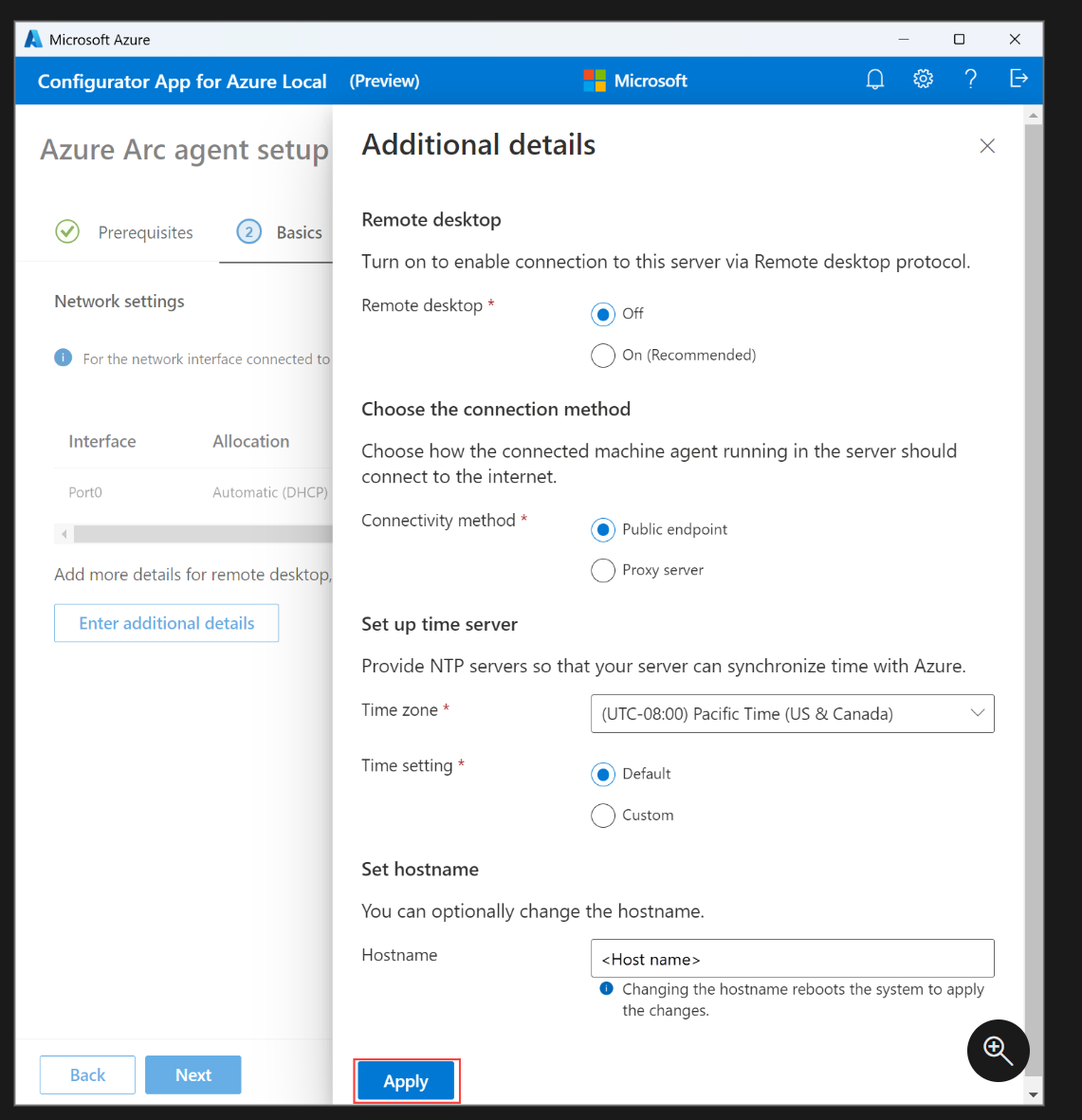Click the network settings info icon
The height and width of the screenshot is (1120, 1082).
tap(63, 358)
